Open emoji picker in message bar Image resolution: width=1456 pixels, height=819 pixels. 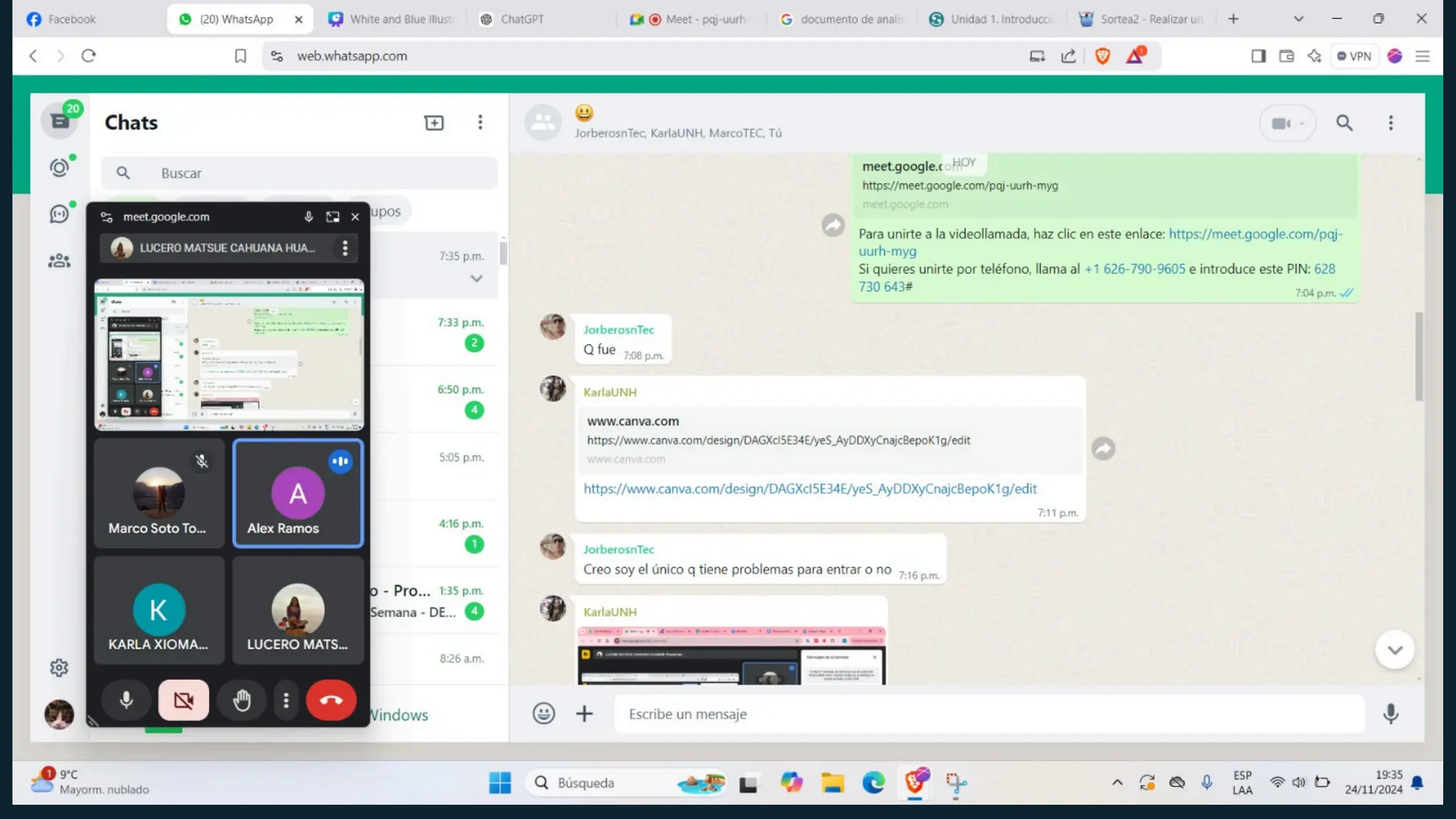(544, 713)
